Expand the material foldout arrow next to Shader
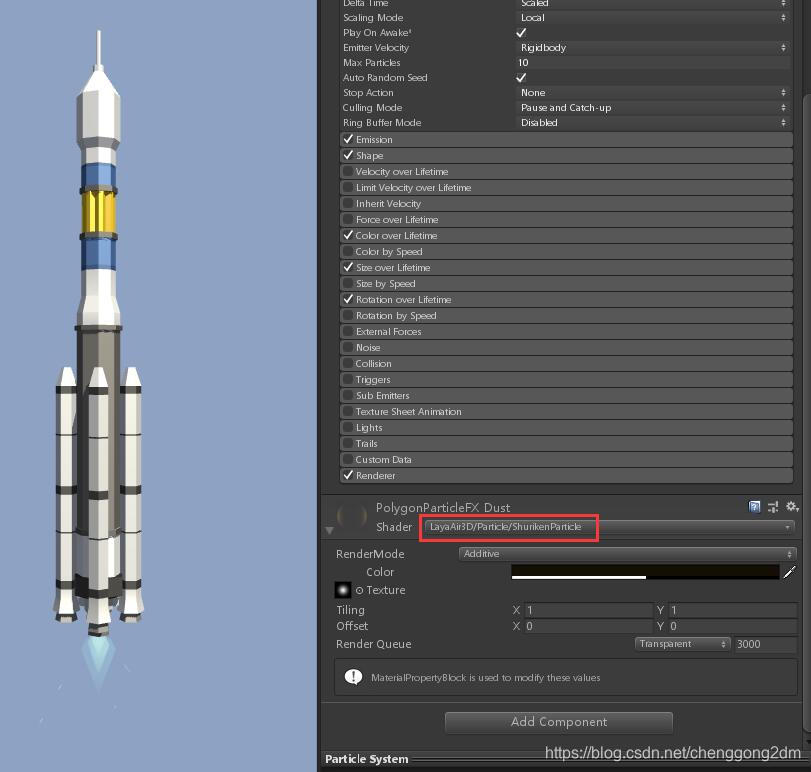Image resolution: width=811 pixels, height=772 pixels. (x=330, y=530)
